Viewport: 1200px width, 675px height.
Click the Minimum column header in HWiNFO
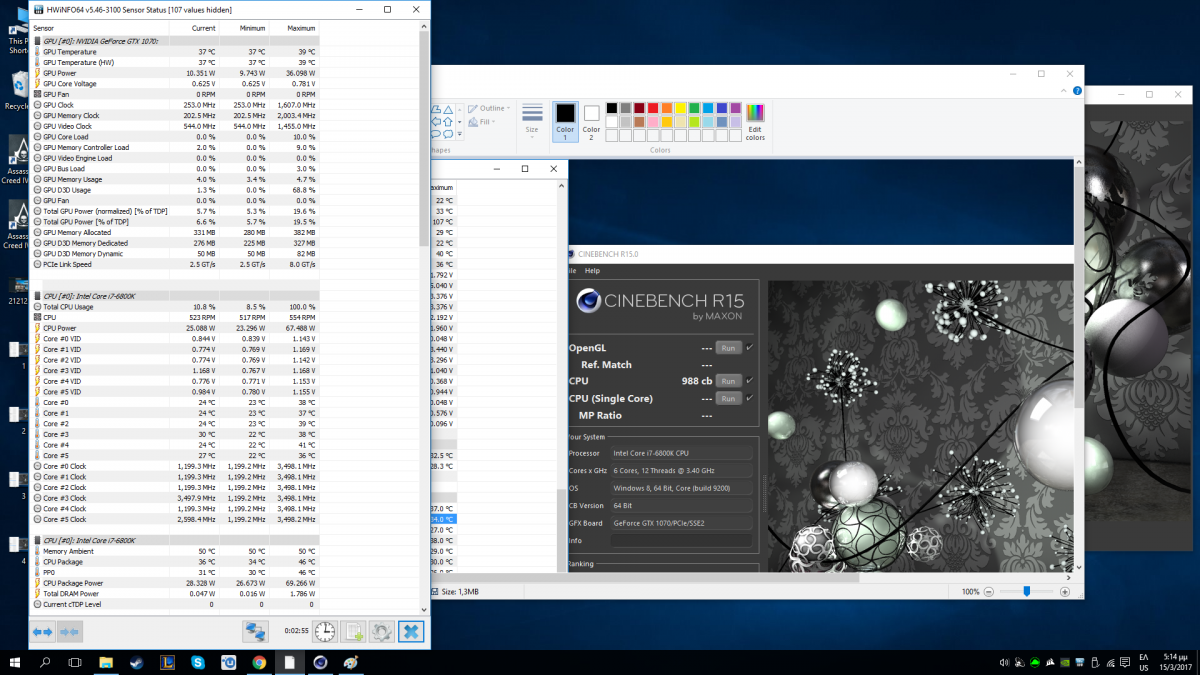pyautogui.click(x=243, y=28)
